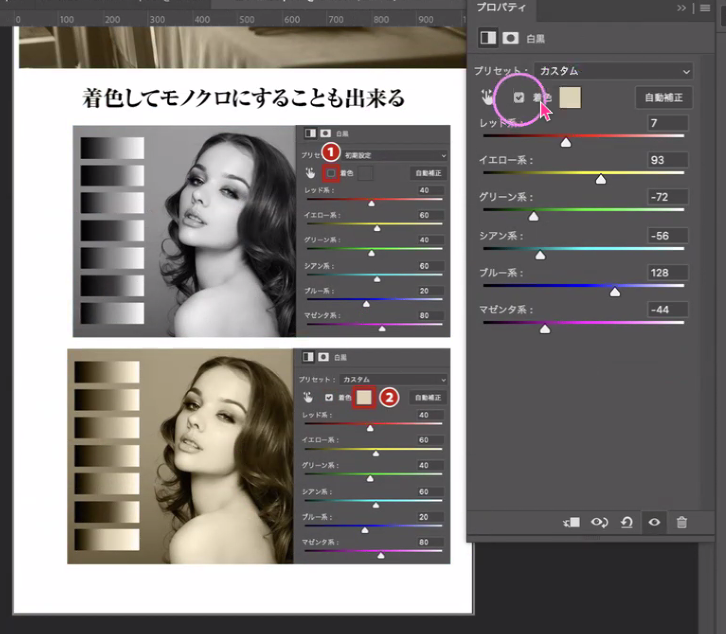The image size is (726, 634).
Task: Select the on-image targeted adjustment hand tool
Action: (x=489, y=98)
